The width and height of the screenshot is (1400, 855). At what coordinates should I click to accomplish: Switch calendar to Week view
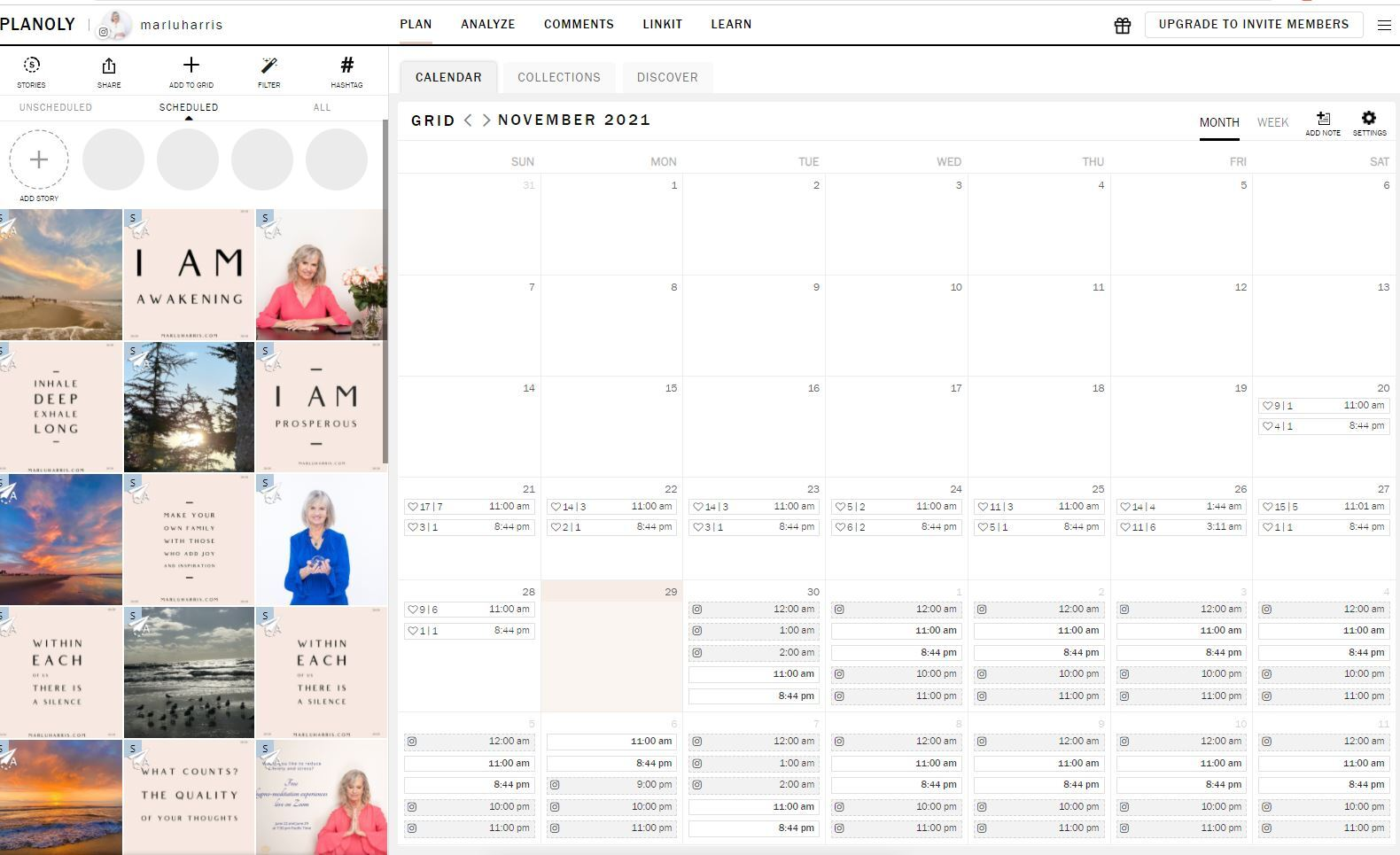(1272, 122)
